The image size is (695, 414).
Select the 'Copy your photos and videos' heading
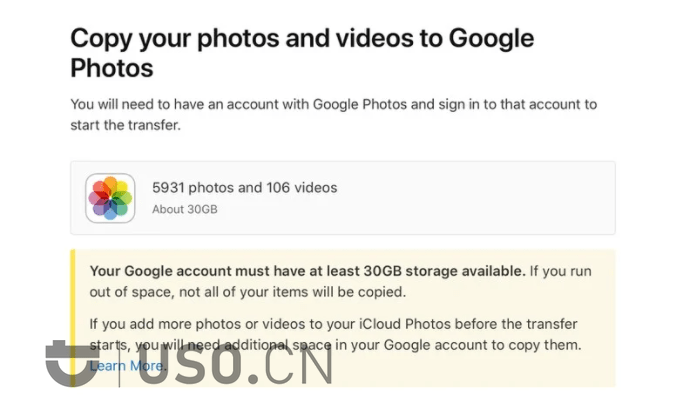302,53
